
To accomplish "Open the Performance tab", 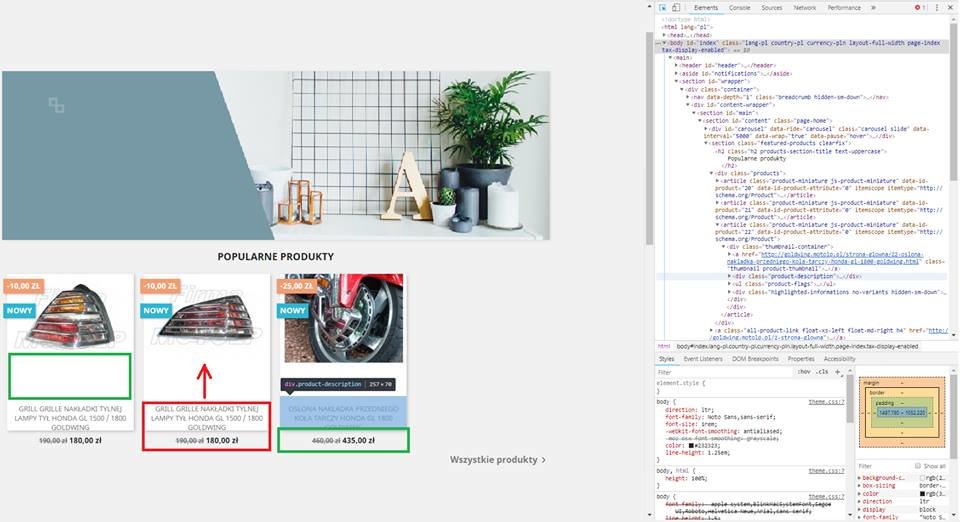I will 844,8.
